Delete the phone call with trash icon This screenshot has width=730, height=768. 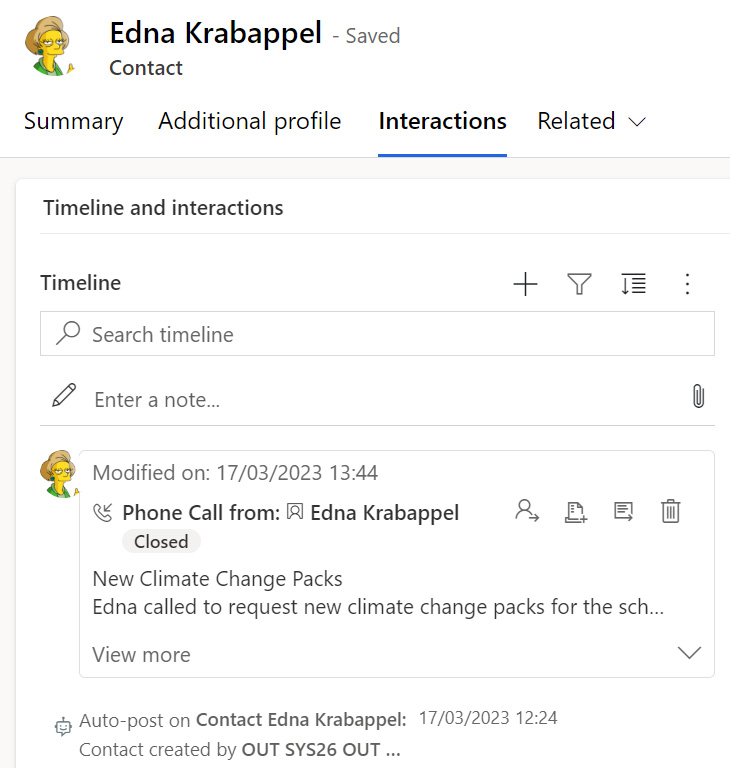point(671,512)
